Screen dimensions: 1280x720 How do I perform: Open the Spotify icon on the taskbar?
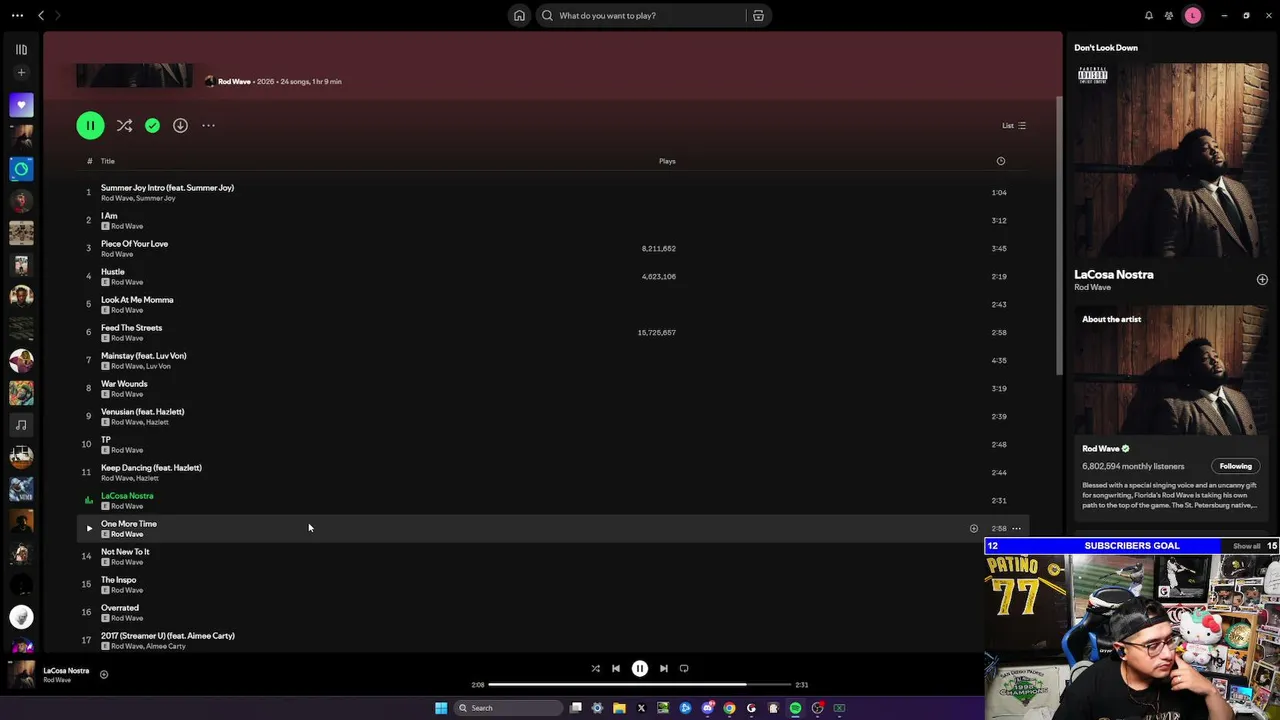click(x=795, y=708)
